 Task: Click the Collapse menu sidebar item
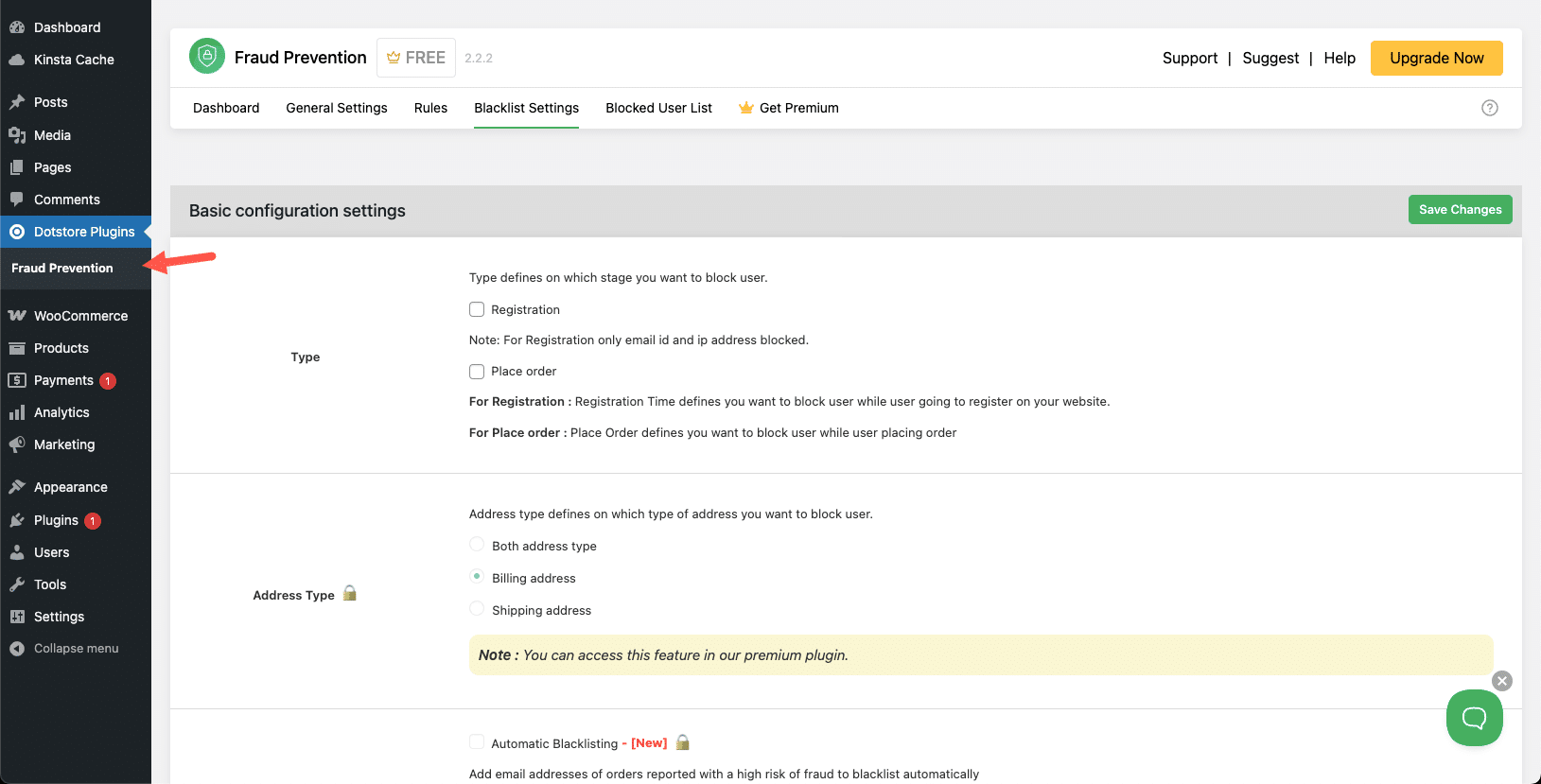[76, 649]
